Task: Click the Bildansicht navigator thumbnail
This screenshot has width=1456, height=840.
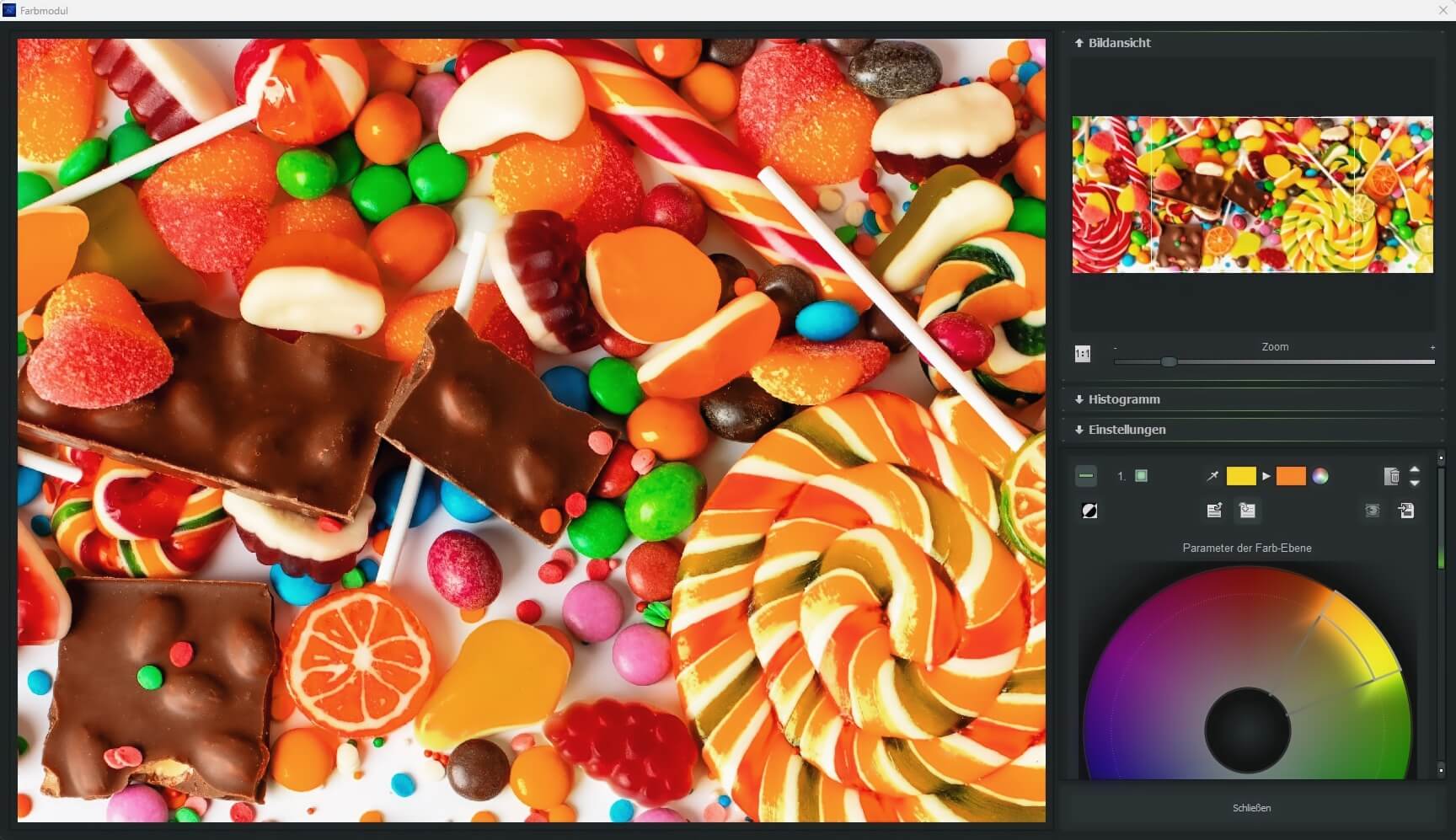Action: tap(1252, 195)
